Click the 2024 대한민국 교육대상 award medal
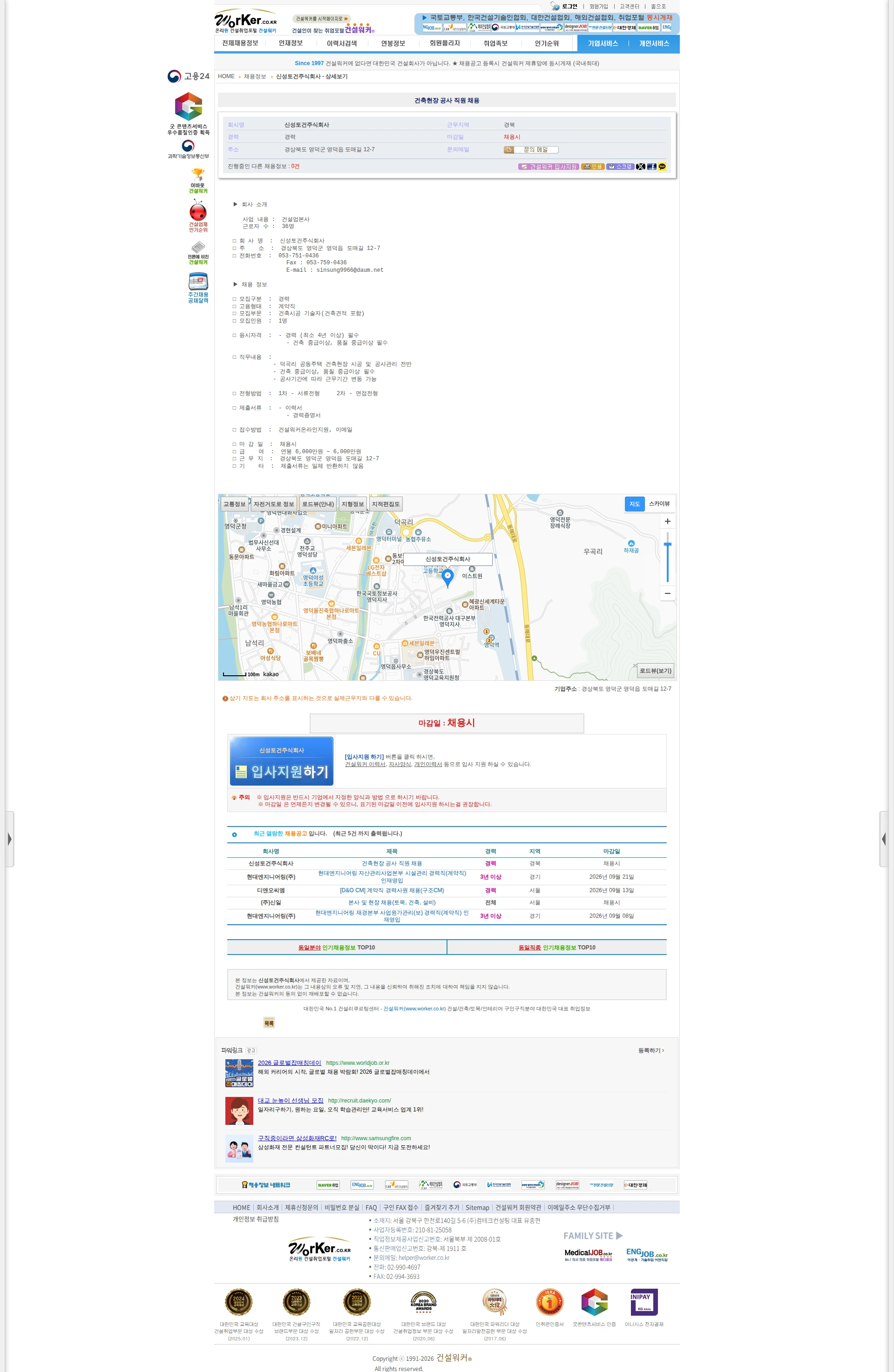The image size is (894, 1372). (239, 1302)
